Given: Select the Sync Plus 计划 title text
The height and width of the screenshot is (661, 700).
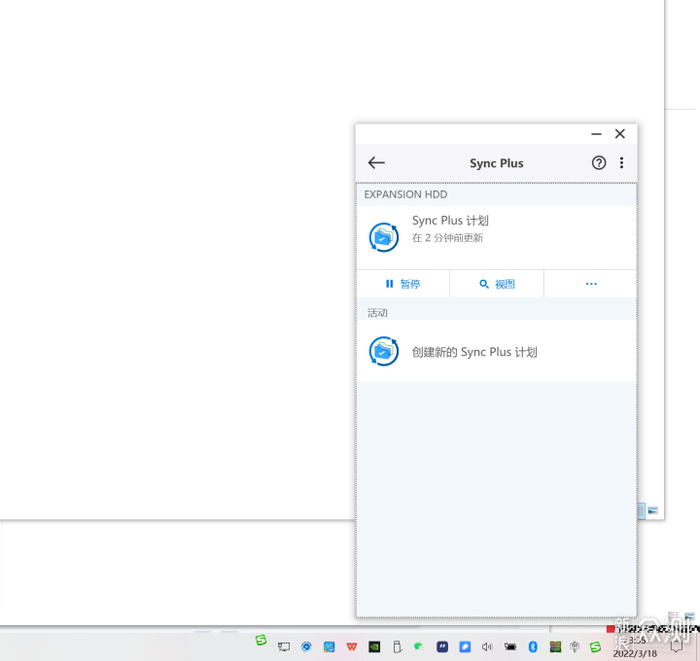Looking at the screenshot, I should tap(450, 220).
